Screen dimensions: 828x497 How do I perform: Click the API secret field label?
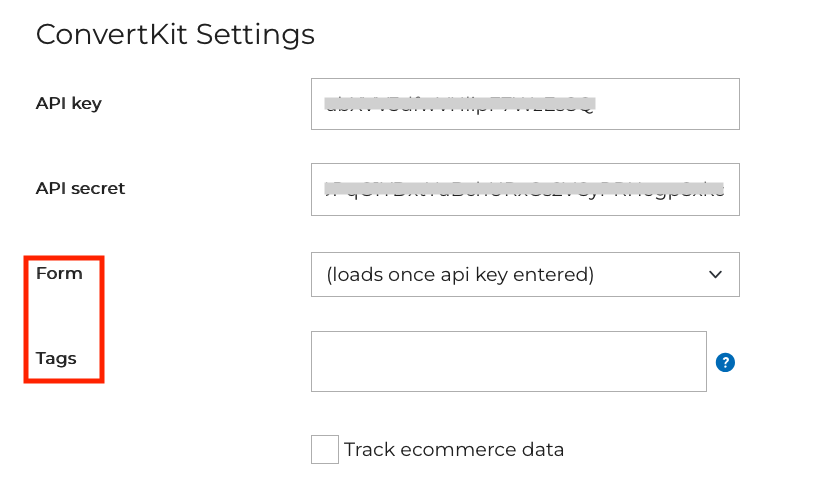click(80, 188)
